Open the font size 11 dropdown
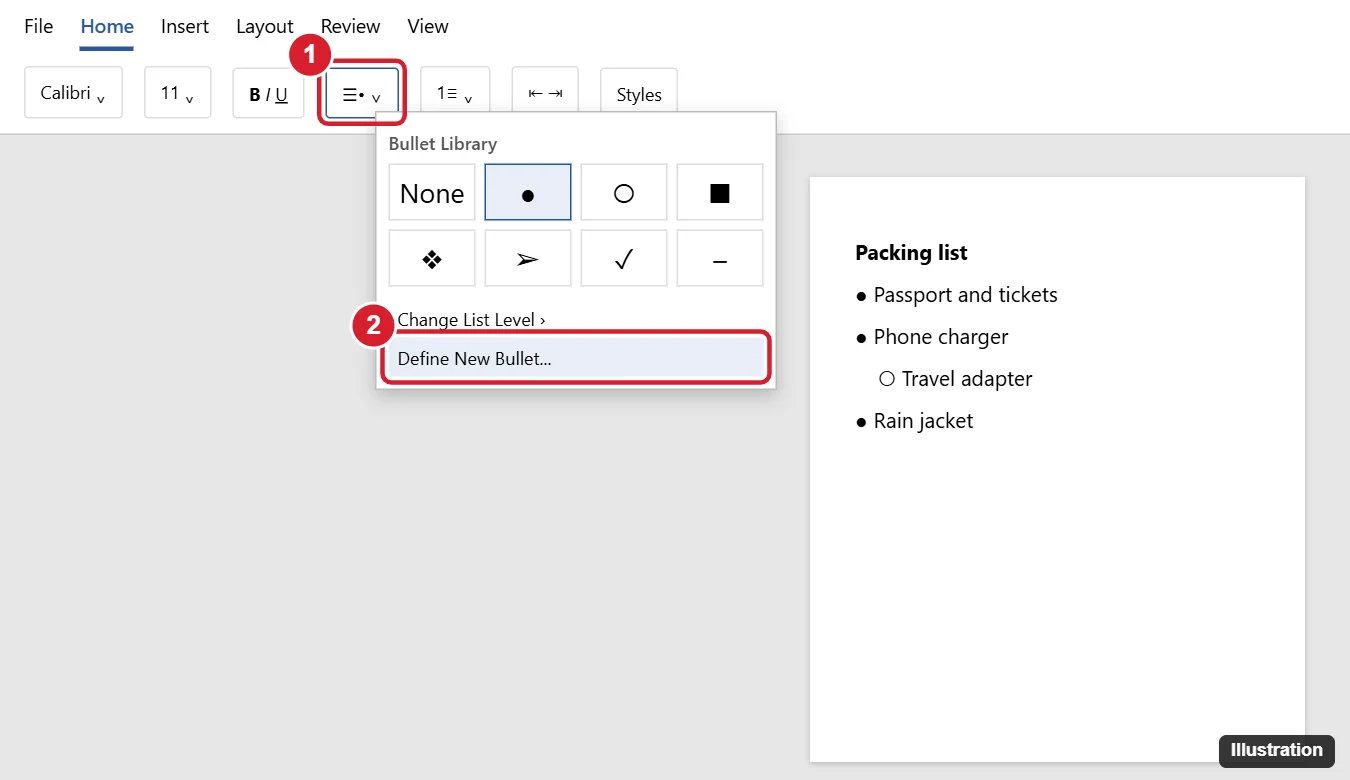This screenshot has height=780, width=1350. click(178, 93)
